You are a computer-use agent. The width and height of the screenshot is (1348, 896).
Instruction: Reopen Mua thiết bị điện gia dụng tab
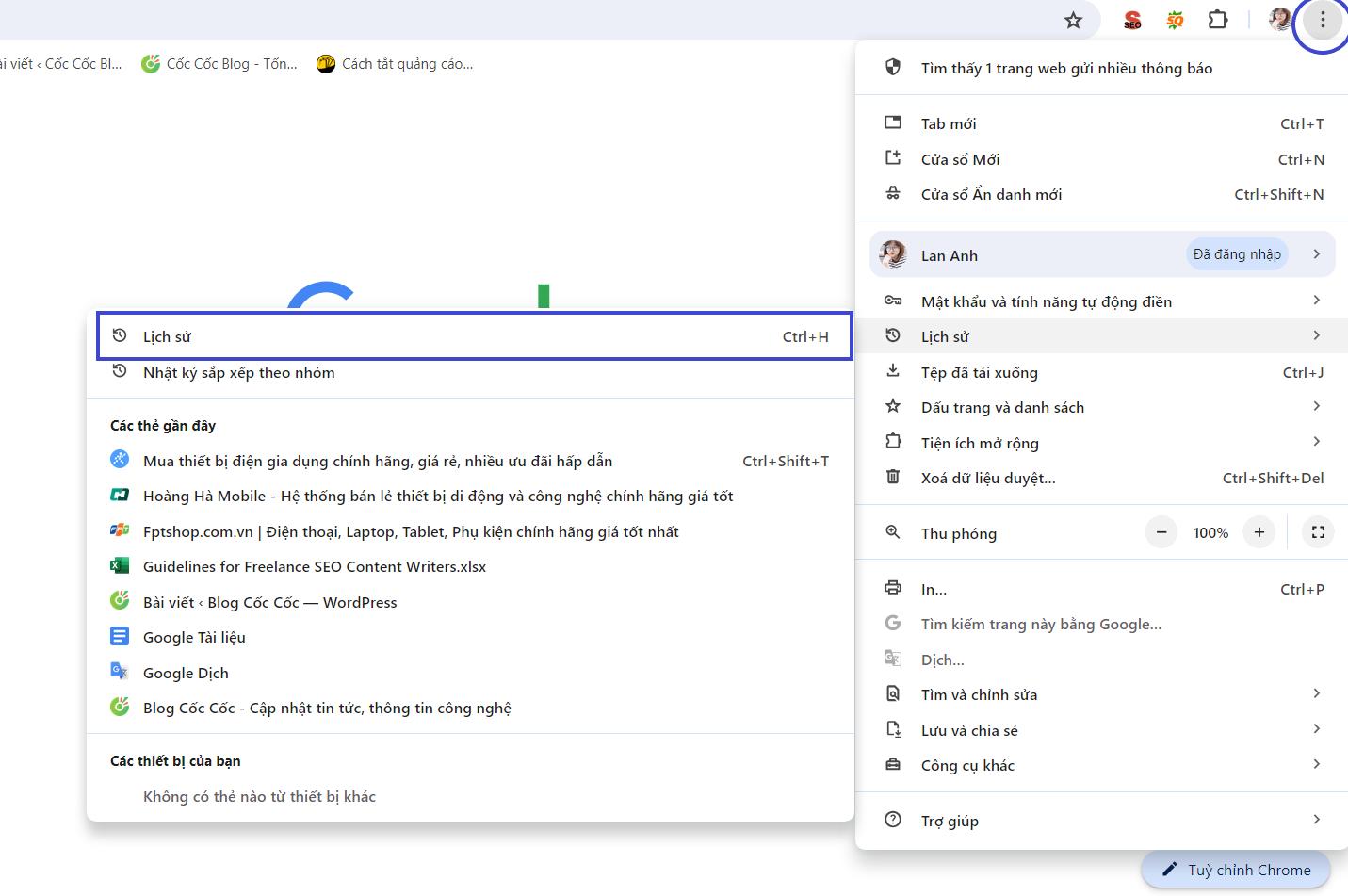click(x=470, y=461)
